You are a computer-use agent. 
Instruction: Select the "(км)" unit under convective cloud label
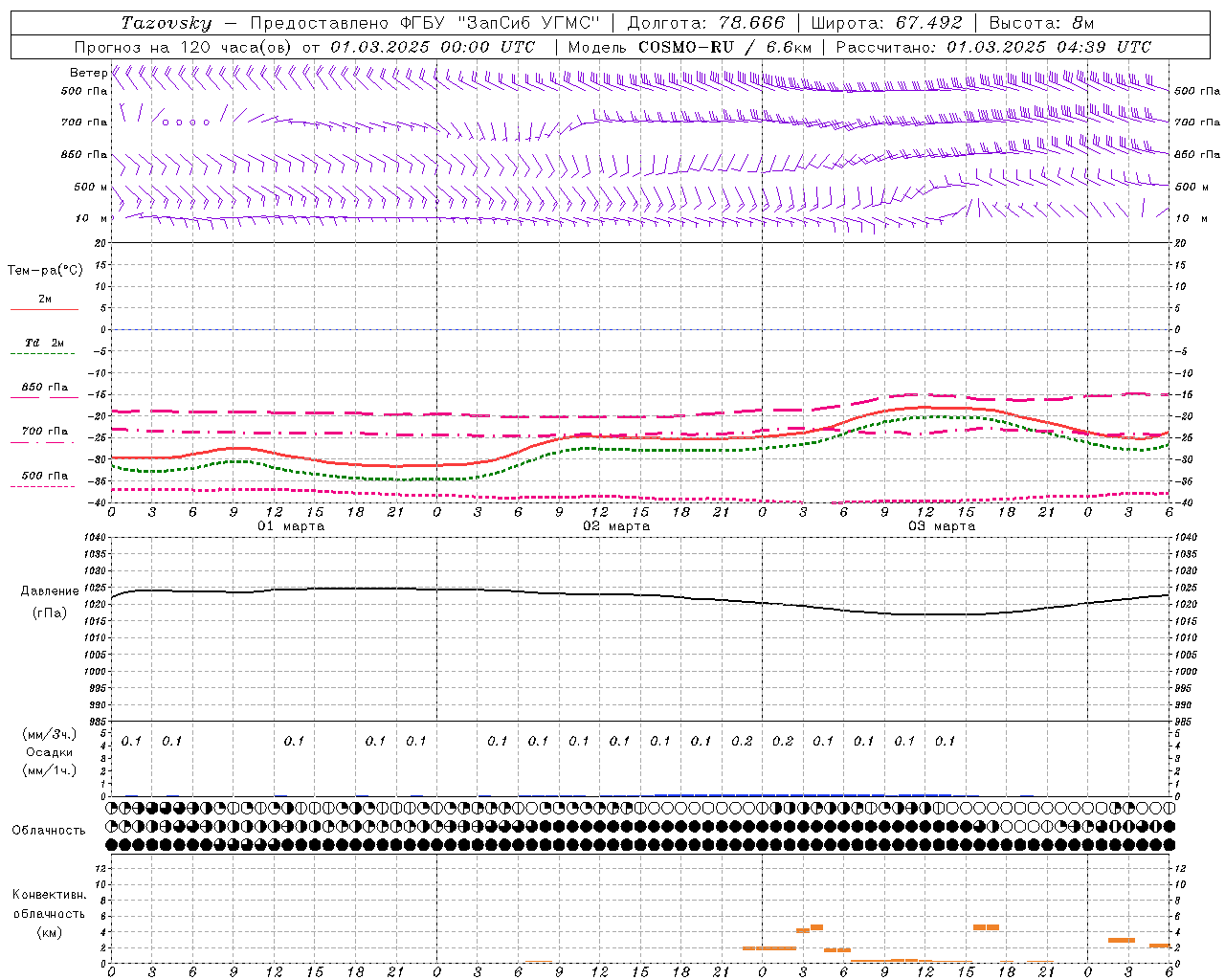point(49,932)
